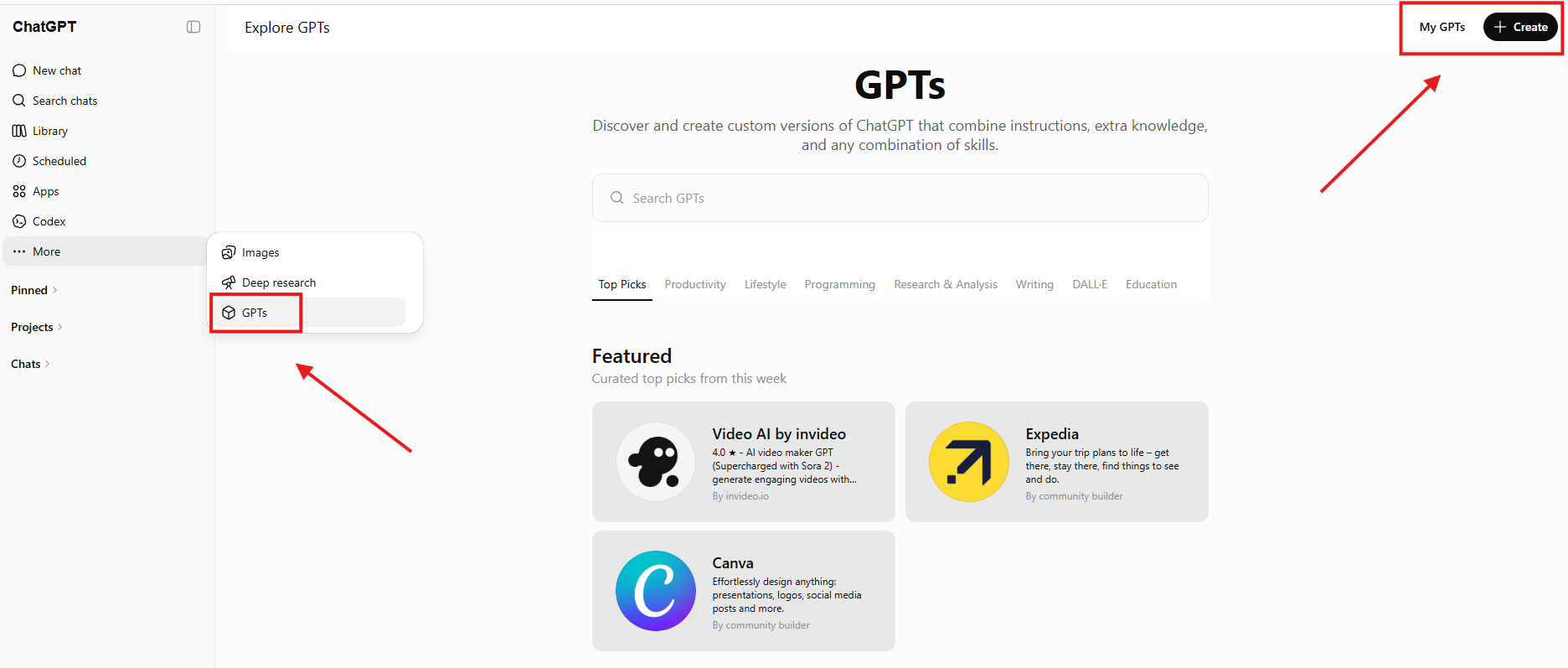Open My GPTs
Screen dimensions: 1568x668
coord(1442,27)
